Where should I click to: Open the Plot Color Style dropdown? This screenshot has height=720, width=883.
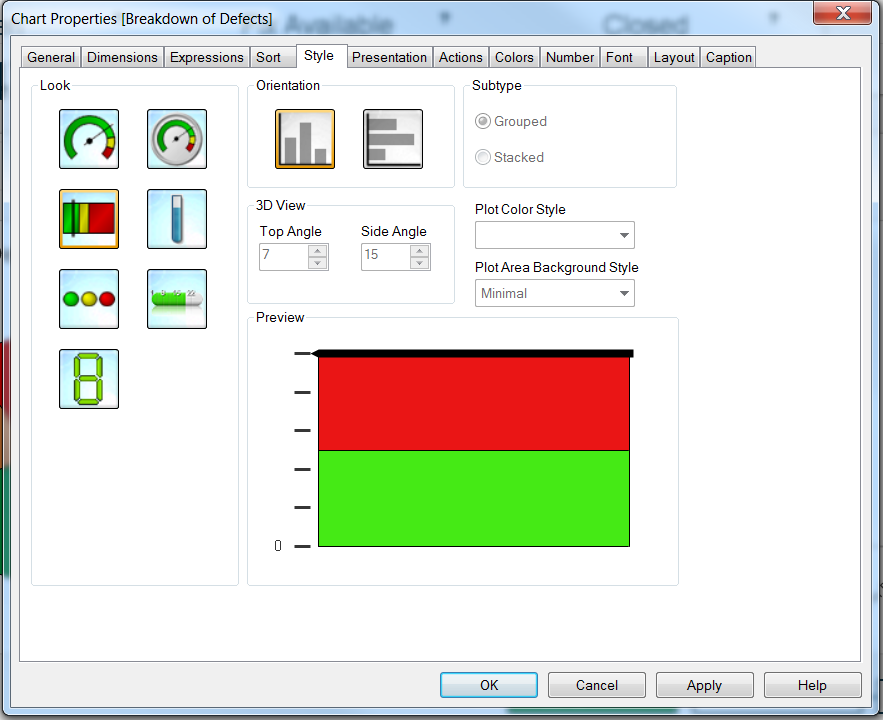[x=555, y=235]
